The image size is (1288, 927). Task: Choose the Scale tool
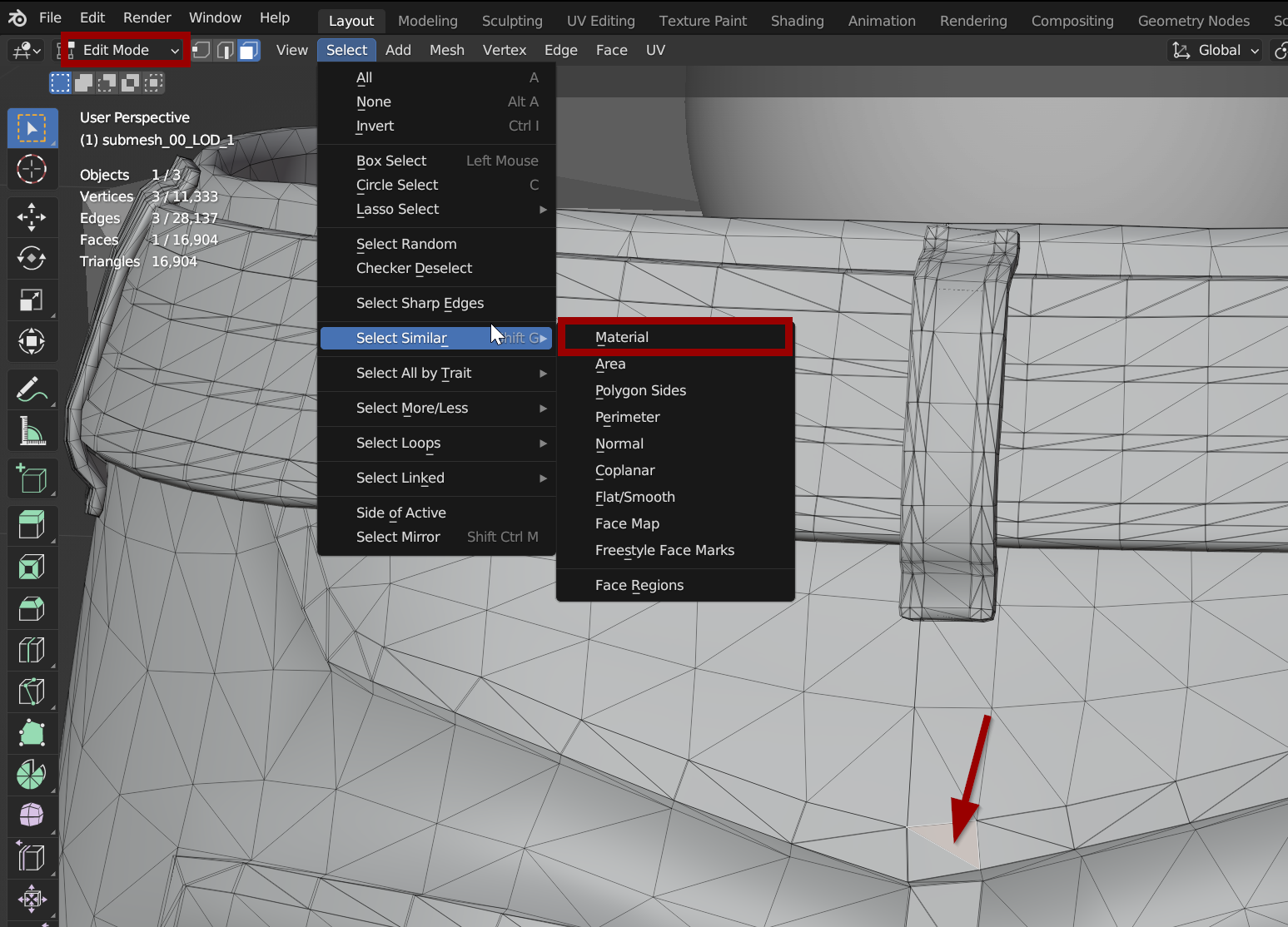[32, 300]
